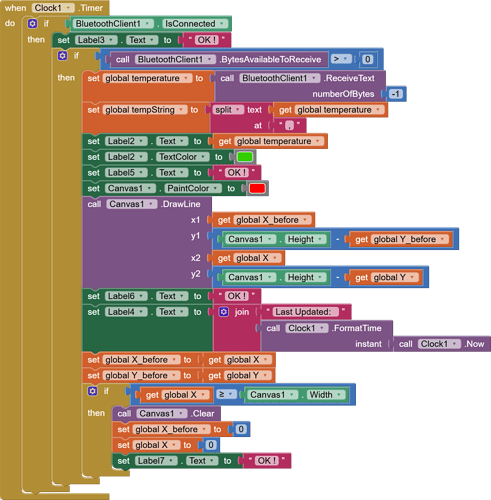This screenshot has width=491, height=500.
Task: Open the greater-than operator dropdown
Action: 341,59
